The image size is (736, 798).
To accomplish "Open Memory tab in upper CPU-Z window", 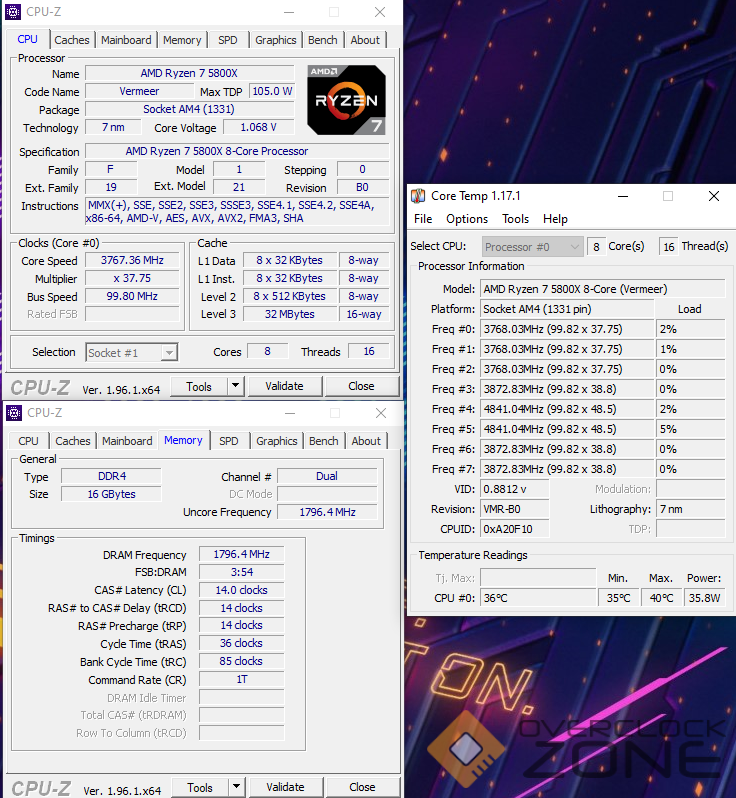I will 182,40.
